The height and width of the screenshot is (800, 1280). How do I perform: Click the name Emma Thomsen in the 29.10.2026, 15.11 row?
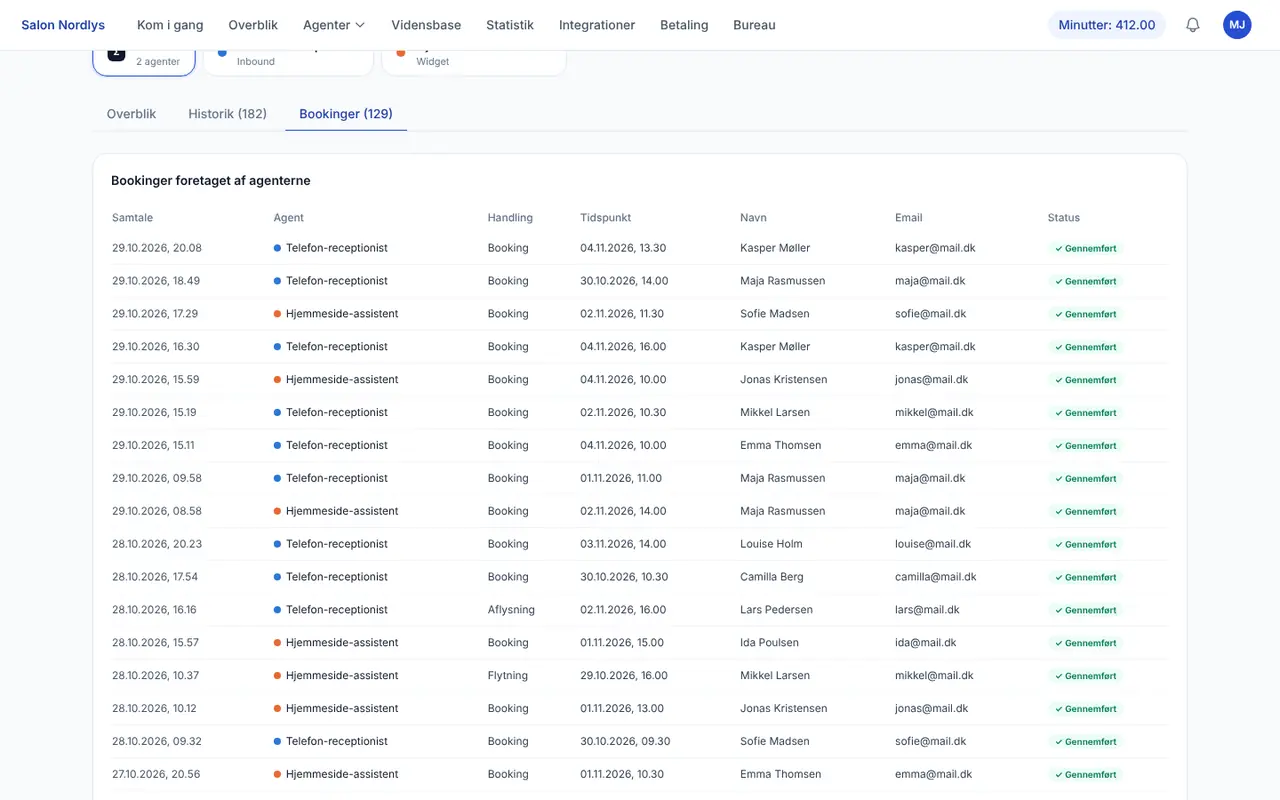point(781,446)
